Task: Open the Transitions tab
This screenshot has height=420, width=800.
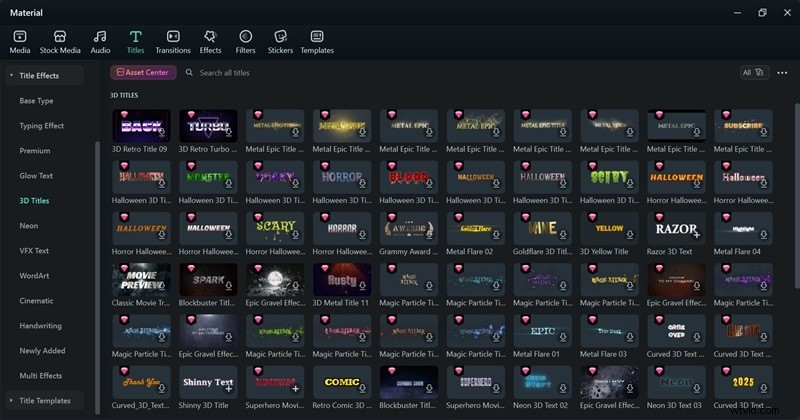Action: pos(173,42)
